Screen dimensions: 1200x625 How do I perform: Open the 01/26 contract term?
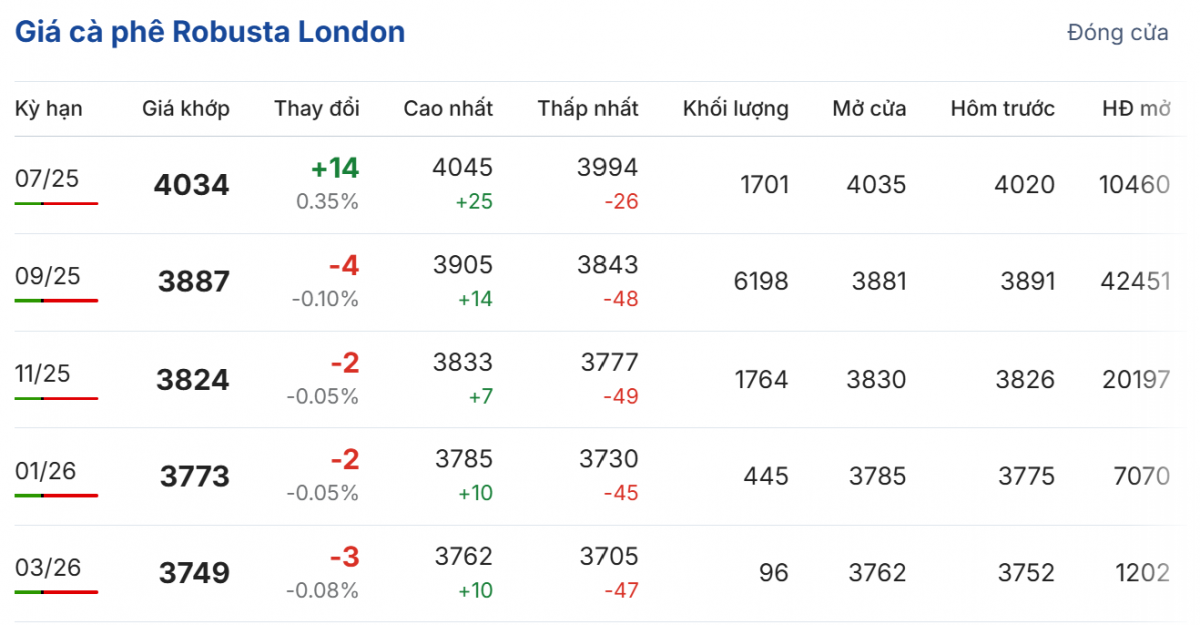point(46,470)
